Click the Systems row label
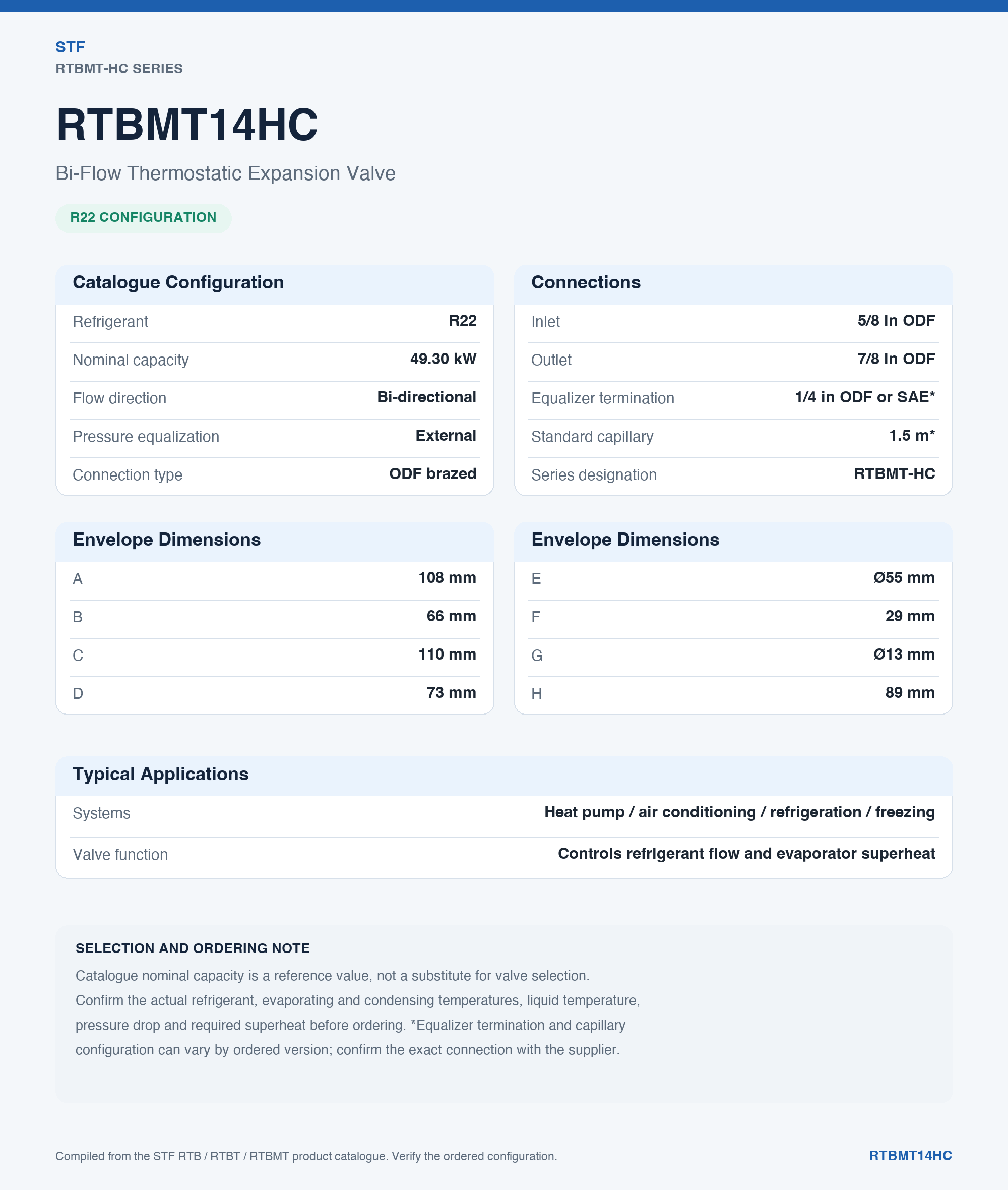Image resolution: width=1008 pixels, height=1190 pixels. (x=101, y=813)
